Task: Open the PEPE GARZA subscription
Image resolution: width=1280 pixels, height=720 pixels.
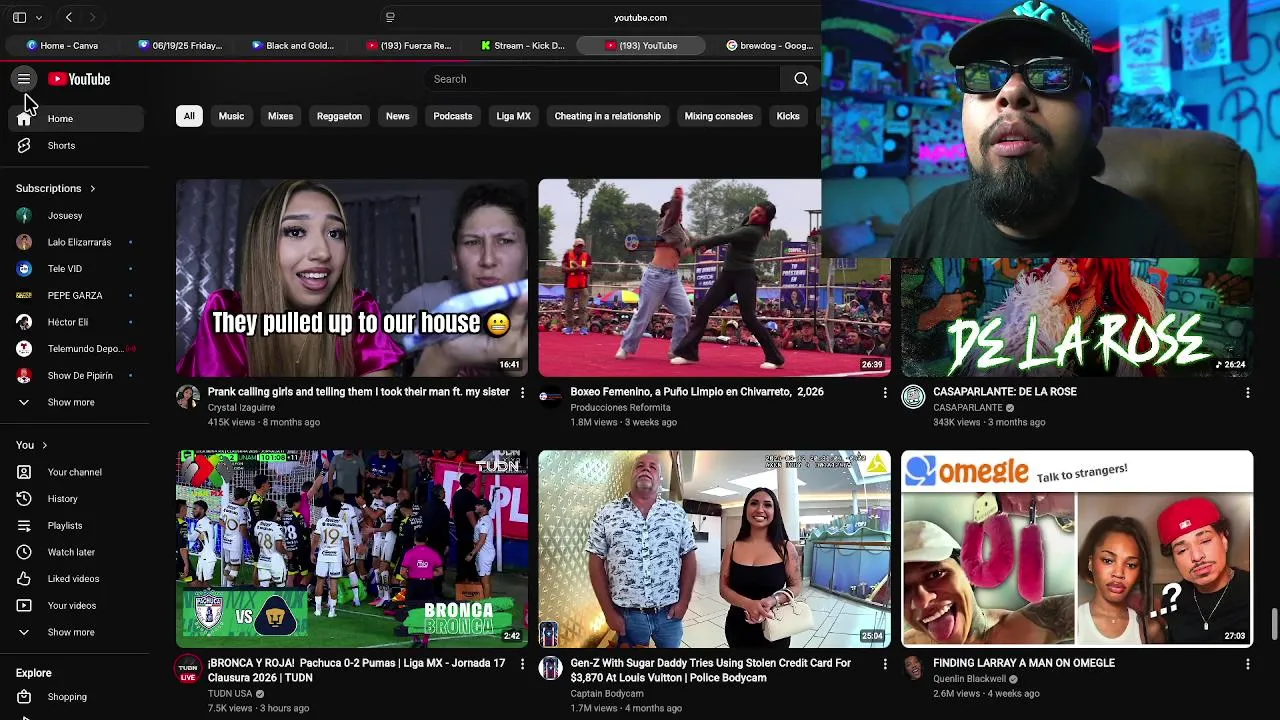Action: coord(77,296)
